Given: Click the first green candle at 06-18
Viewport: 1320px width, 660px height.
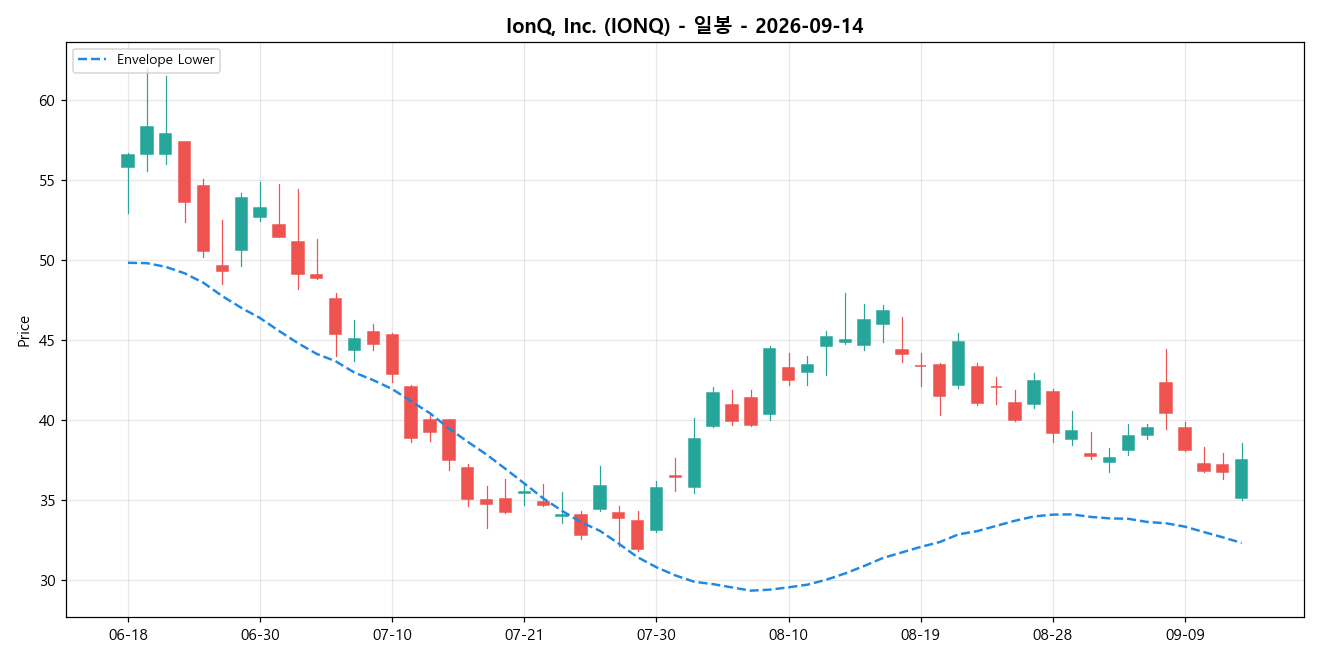Looking at the screenshot, I should (128, 160).
